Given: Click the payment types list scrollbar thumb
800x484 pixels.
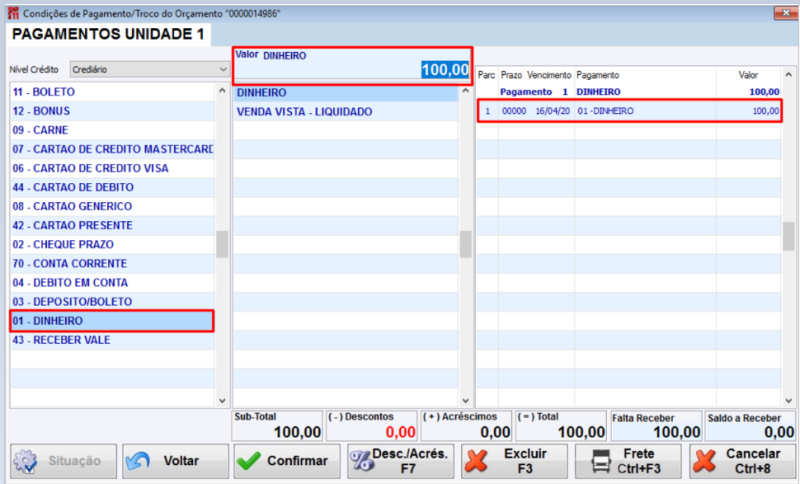Looking at the screenshot, I should (222, 245).
